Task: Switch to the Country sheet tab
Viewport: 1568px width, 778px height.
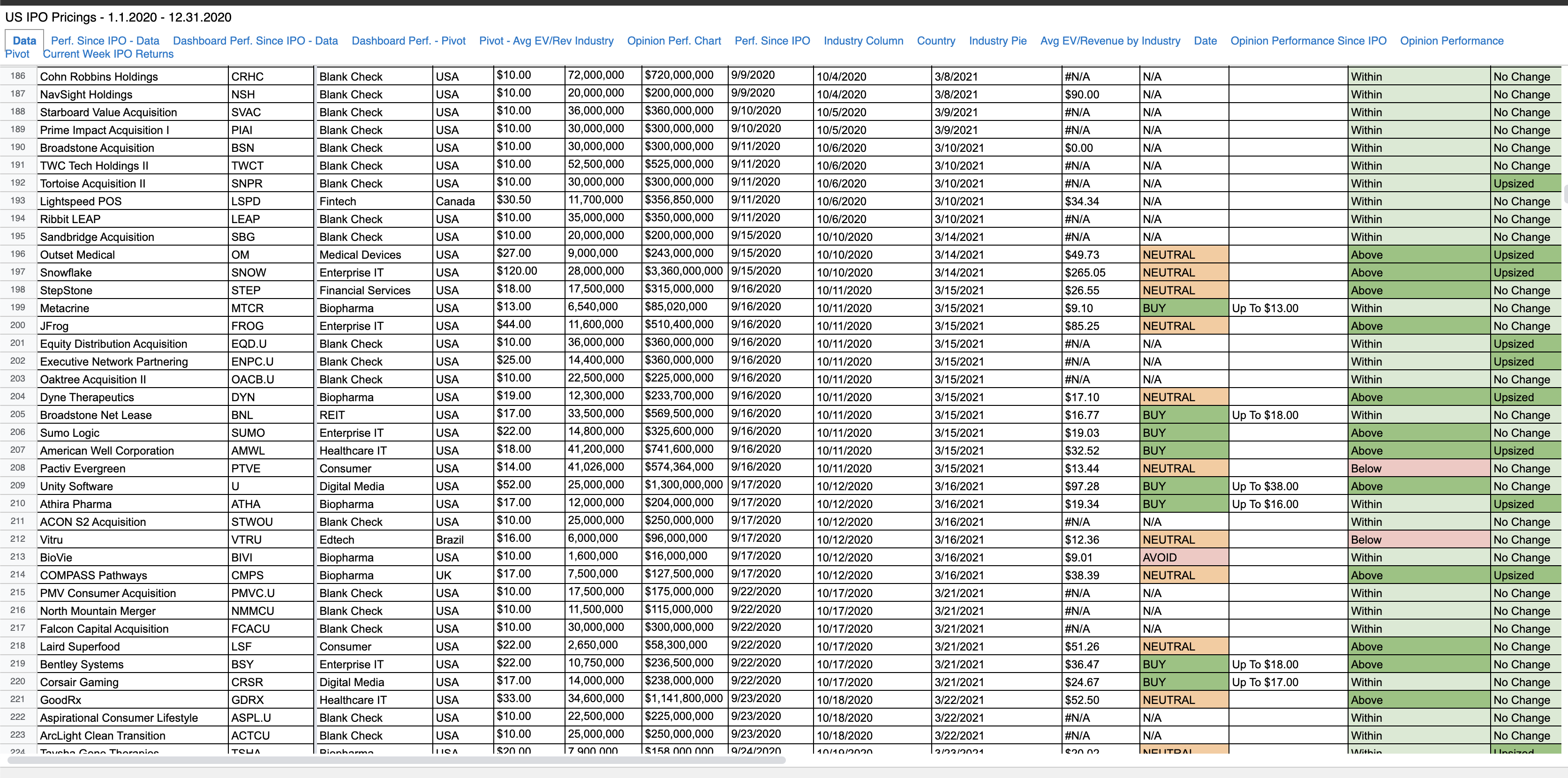Action: [x=935, y=41]
